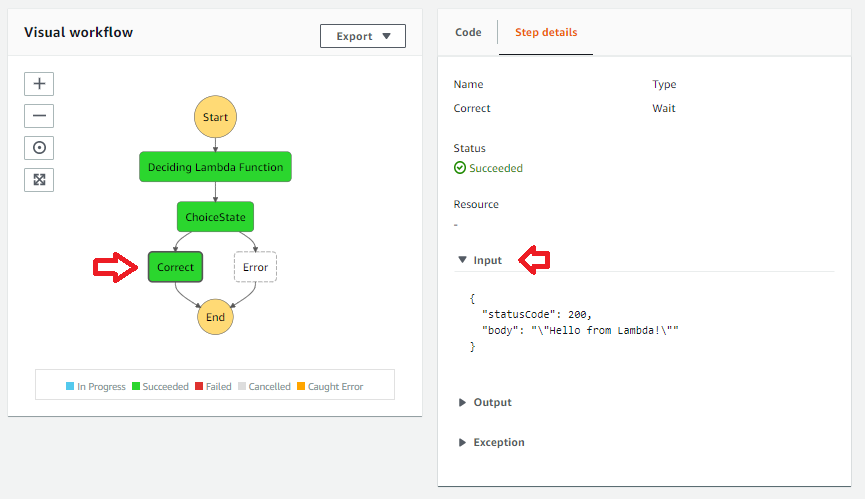
Task: Click the fit-to-screen expand icon
Action: click(x=39, y=180)
